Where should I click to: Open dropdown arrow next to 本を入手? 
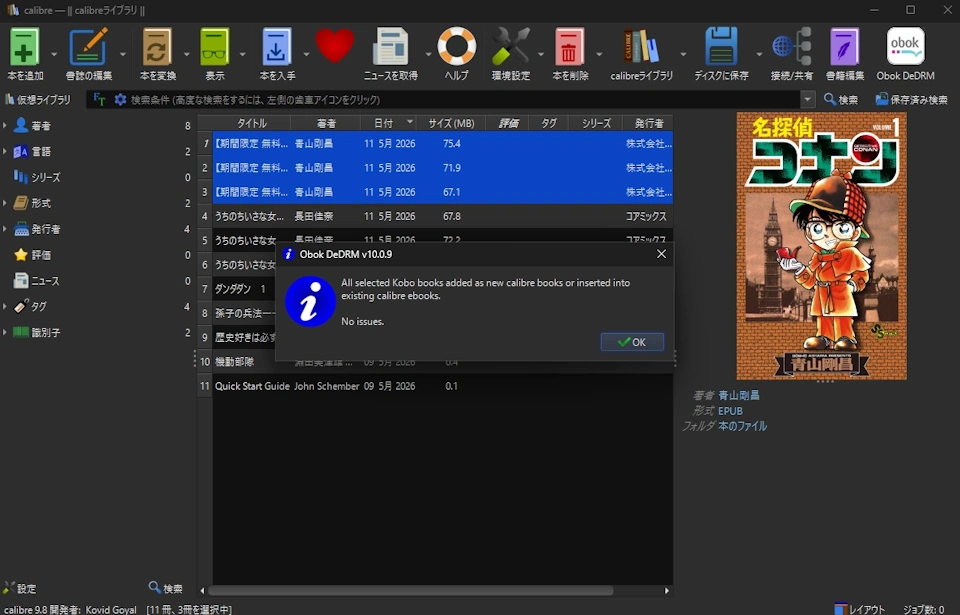pos(306,54)
